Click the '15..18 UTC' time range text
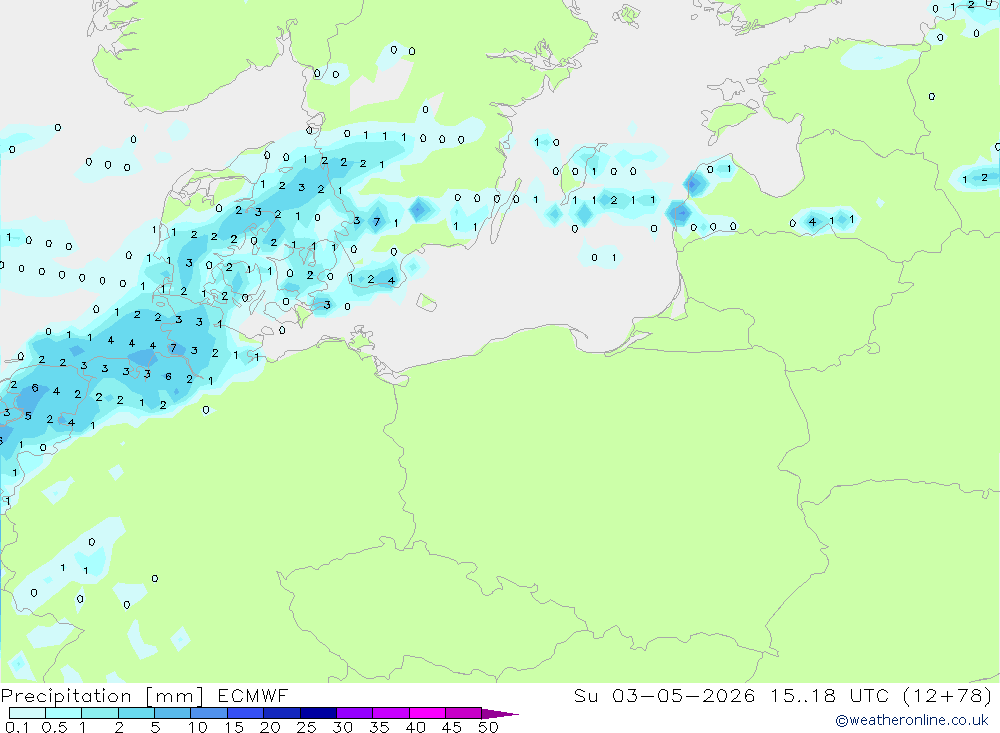Viewport: 1000px width, 733px height. click(829, 695)
